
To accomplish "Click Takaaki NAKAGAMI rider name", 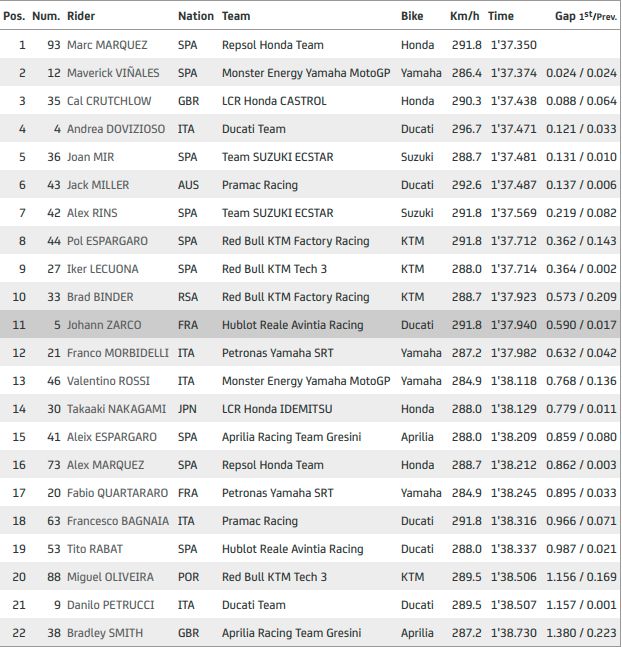I will (117, 409).
